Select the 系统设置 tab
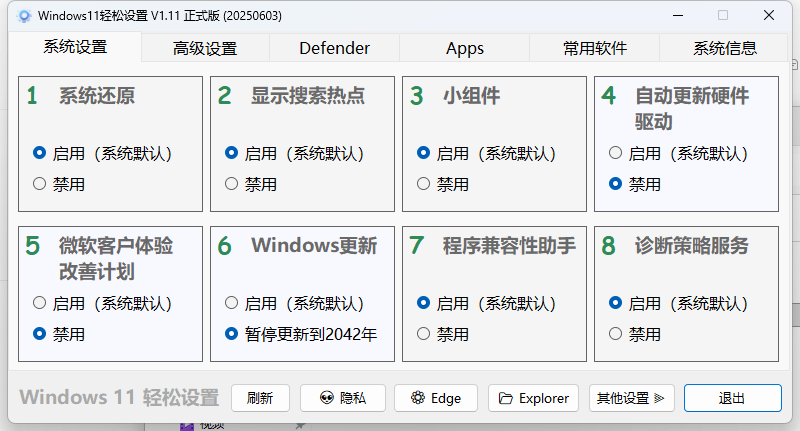 point(75,47)
